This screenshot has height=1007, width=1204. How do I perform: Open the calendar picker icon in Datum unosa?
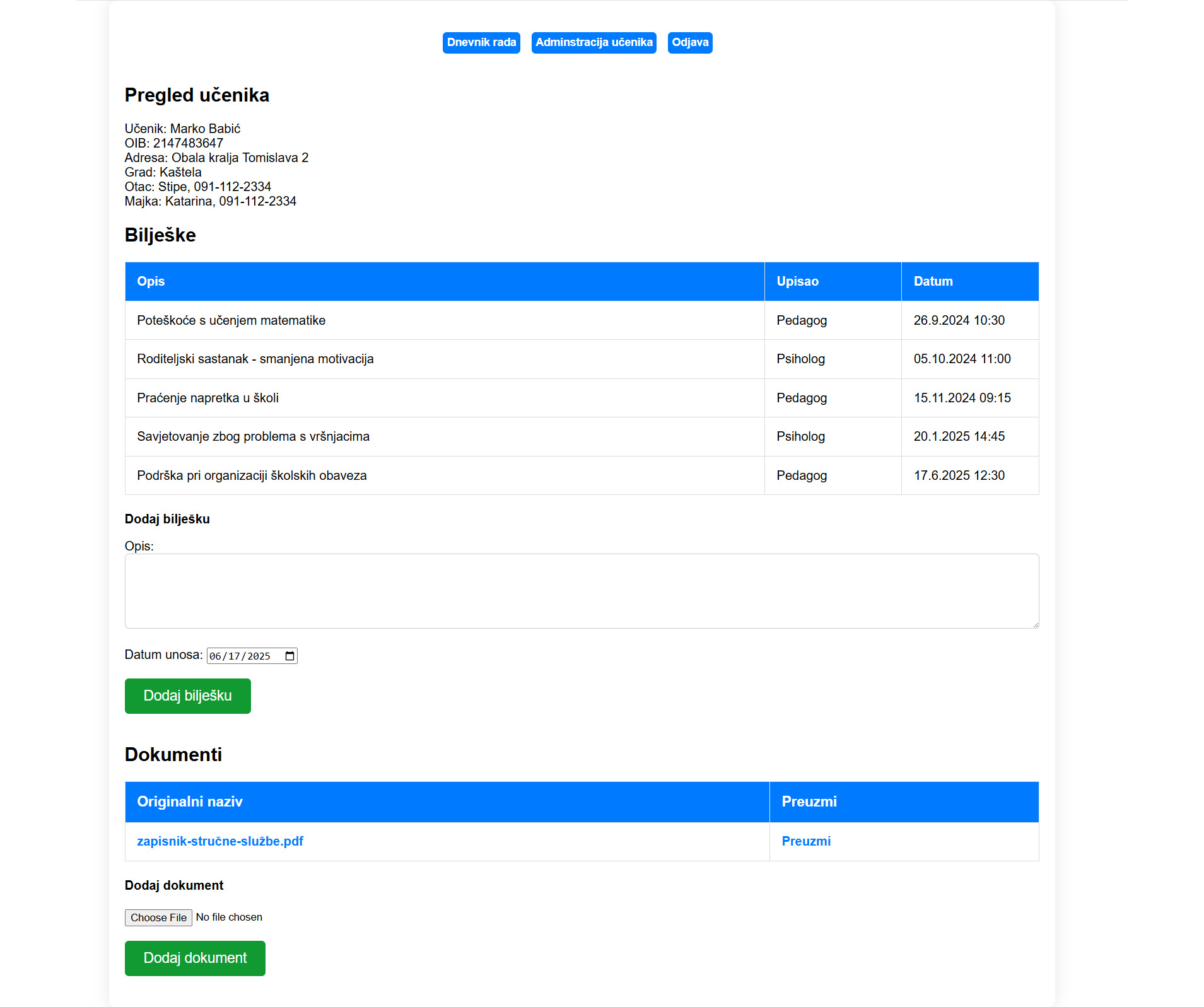[289, 656]
